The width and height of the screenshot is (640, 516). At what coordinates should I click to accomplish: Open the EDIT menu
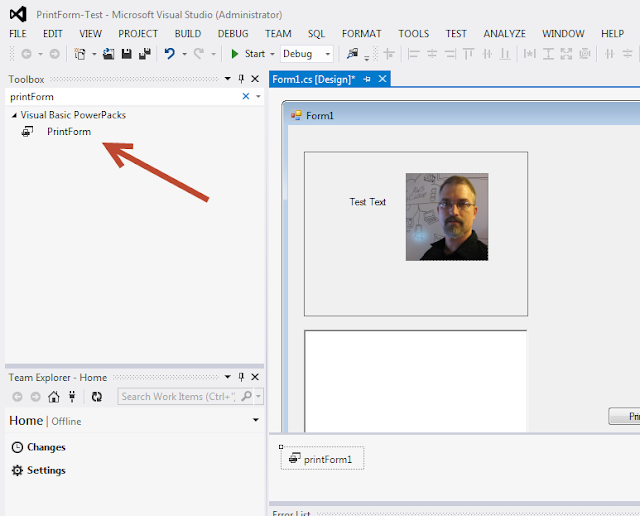(53, 33)
